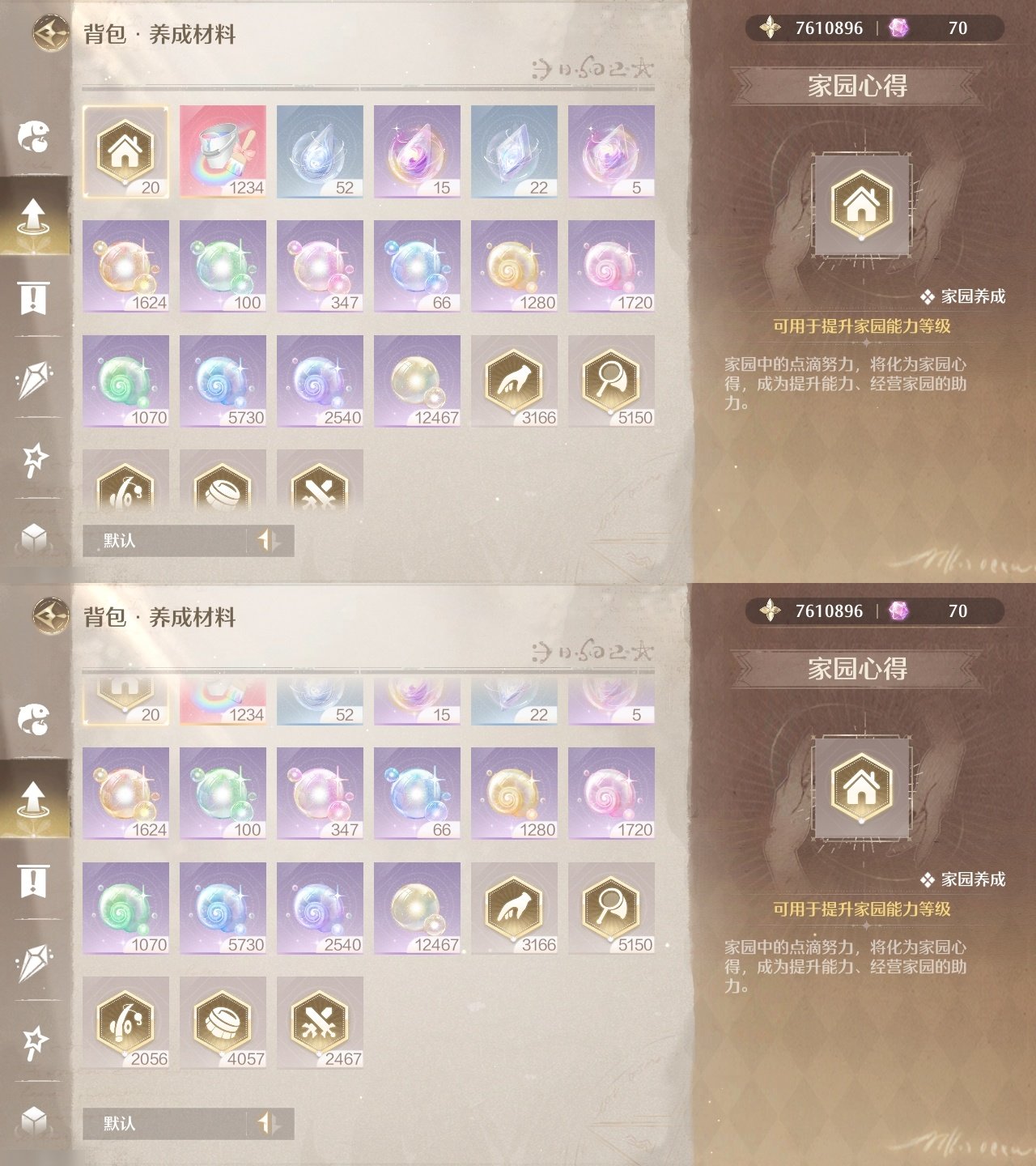Select the fishing-rod badge item showing 2056
Image resolution: width=1036 pixels, height=1166 pixels.
(125, 1022)
